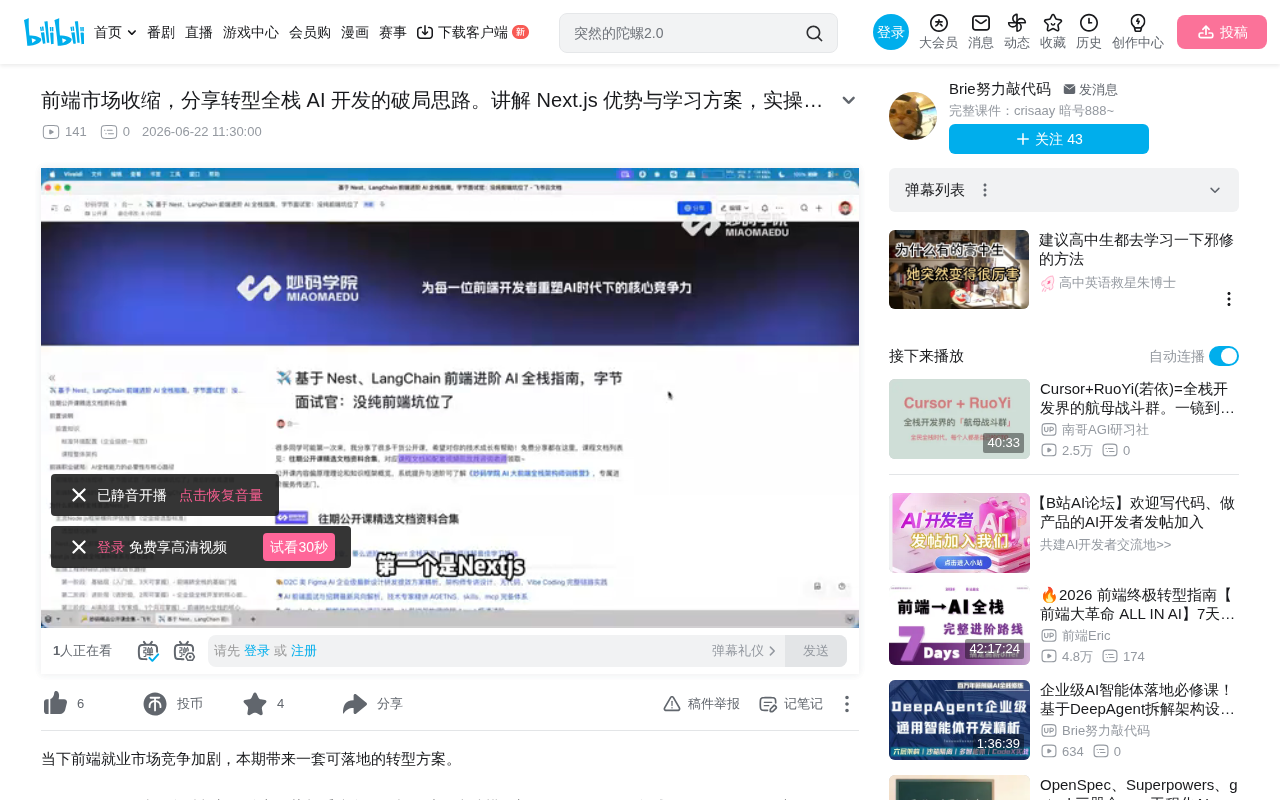Dismiss the 已静音开播 notice
1280x800 pixels.
point(79,495)
